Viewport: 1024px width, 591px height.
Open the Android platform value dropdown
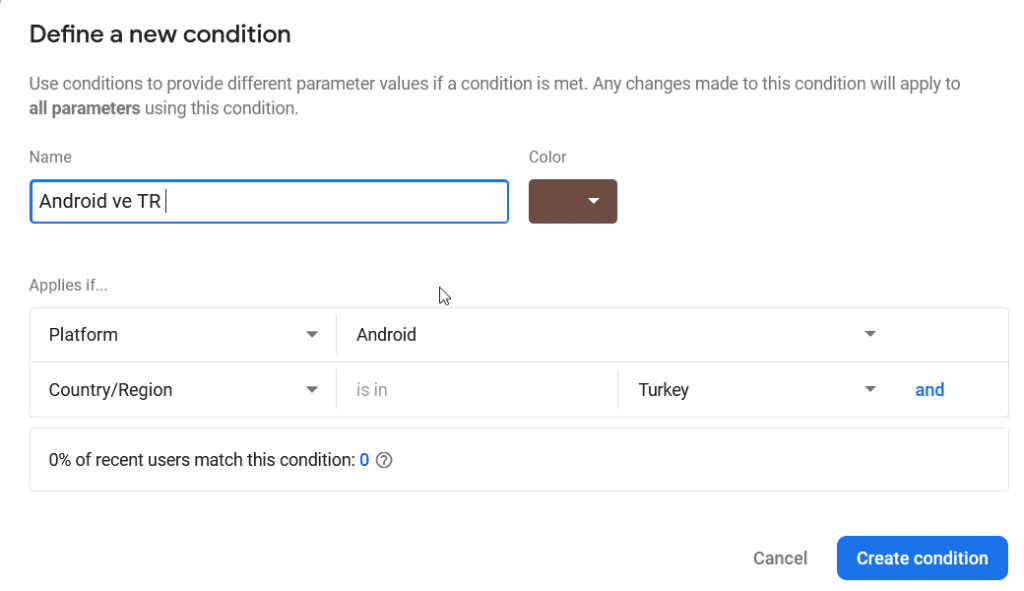pyautogui.click(x=616, y=335)
